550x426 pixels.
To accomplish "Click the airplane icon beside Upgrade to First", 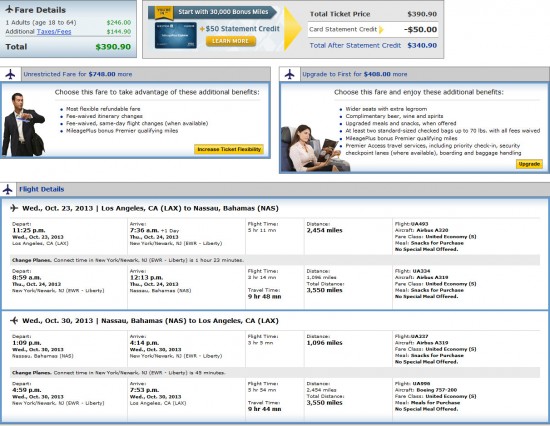I will pos(290,74).
